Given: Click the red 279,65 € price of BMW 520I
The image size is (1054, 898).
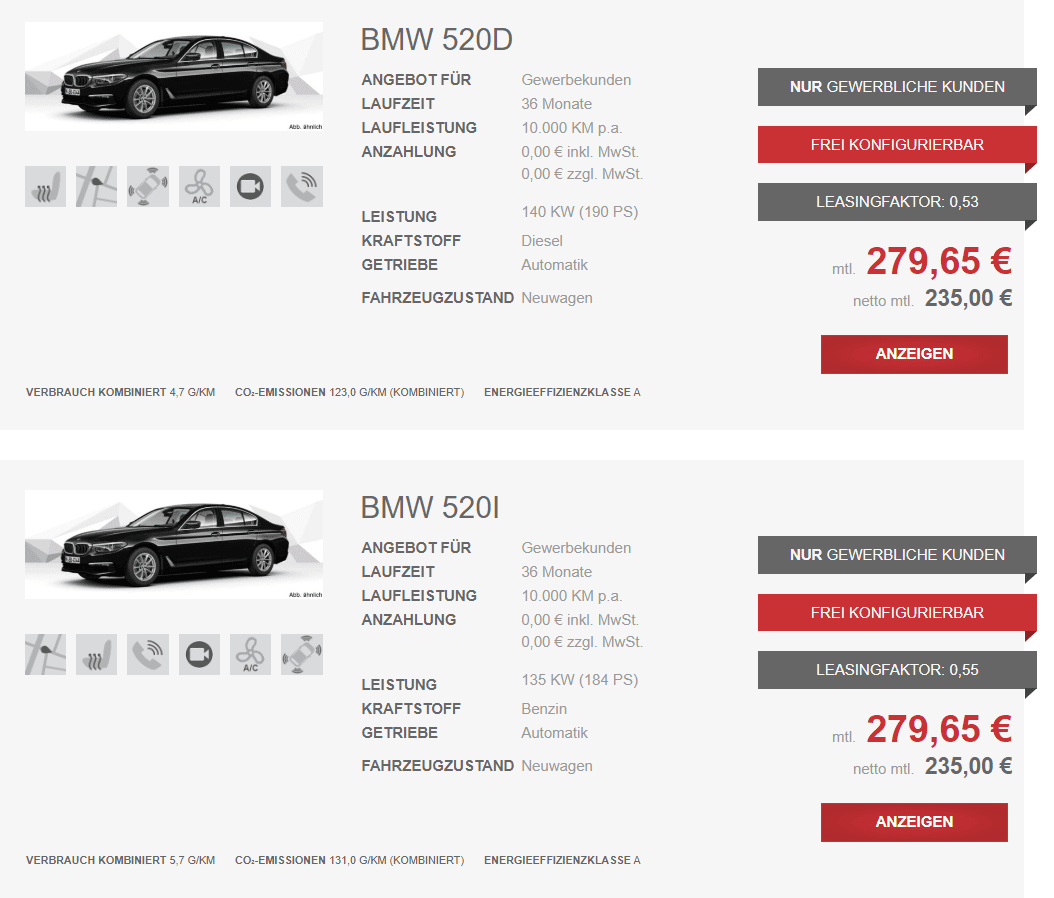Looking at the screenshot, I should point(939,729).
